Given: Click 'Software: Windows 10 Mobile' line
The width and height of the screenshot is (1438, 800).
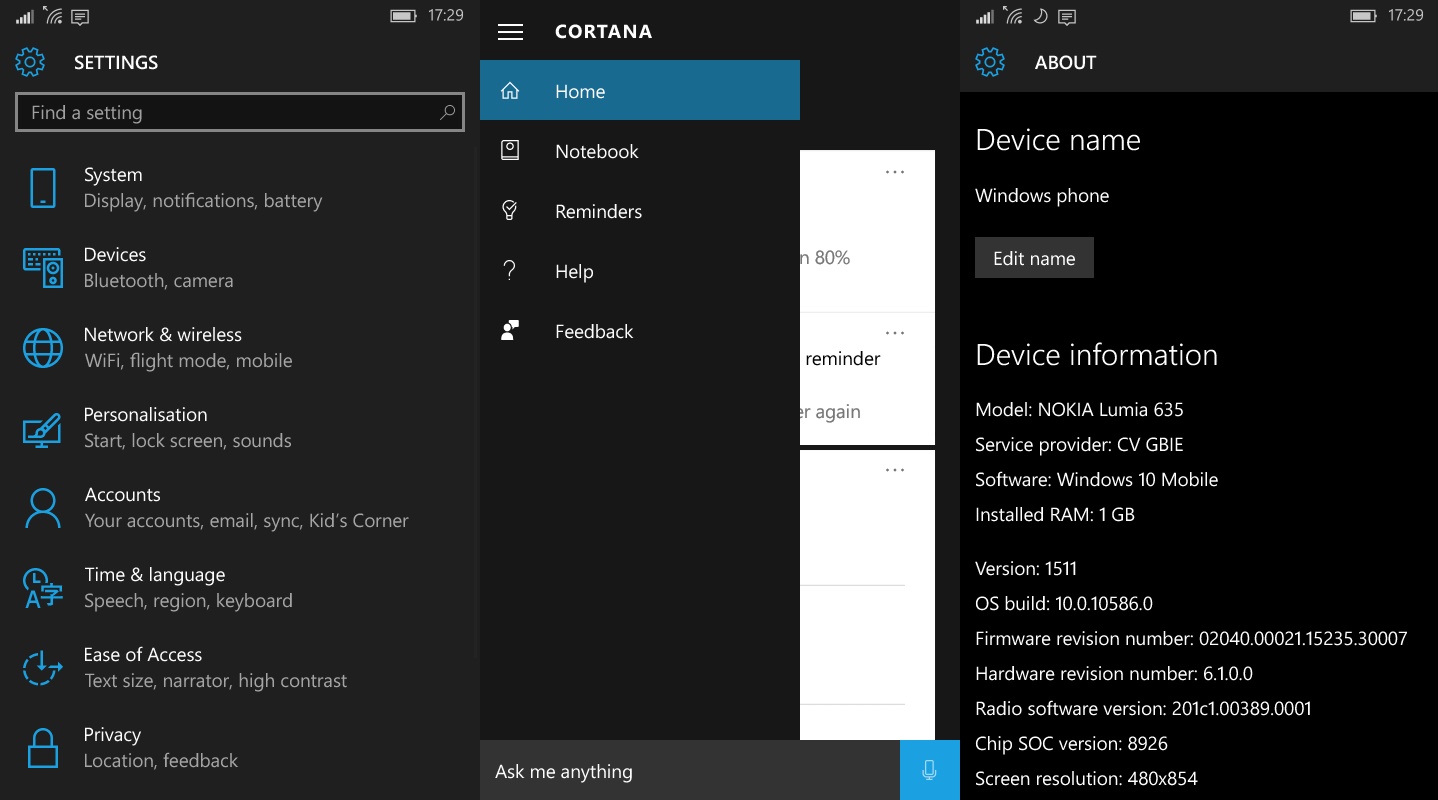Looking at the screenshot, I should [1097, 479].
